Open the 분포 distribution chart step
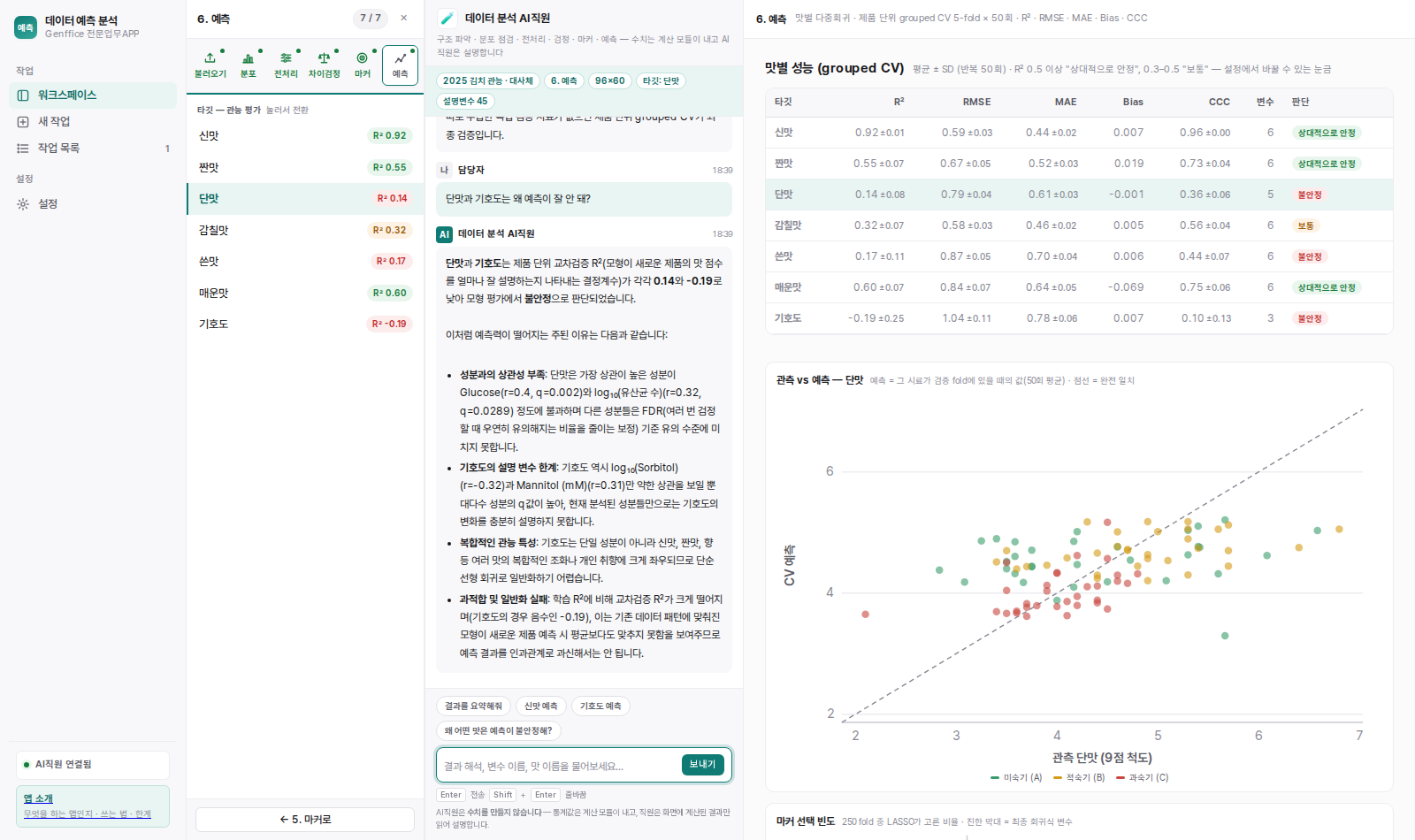1415x840 pixels. pyautogui.click(x=249, y=65)
